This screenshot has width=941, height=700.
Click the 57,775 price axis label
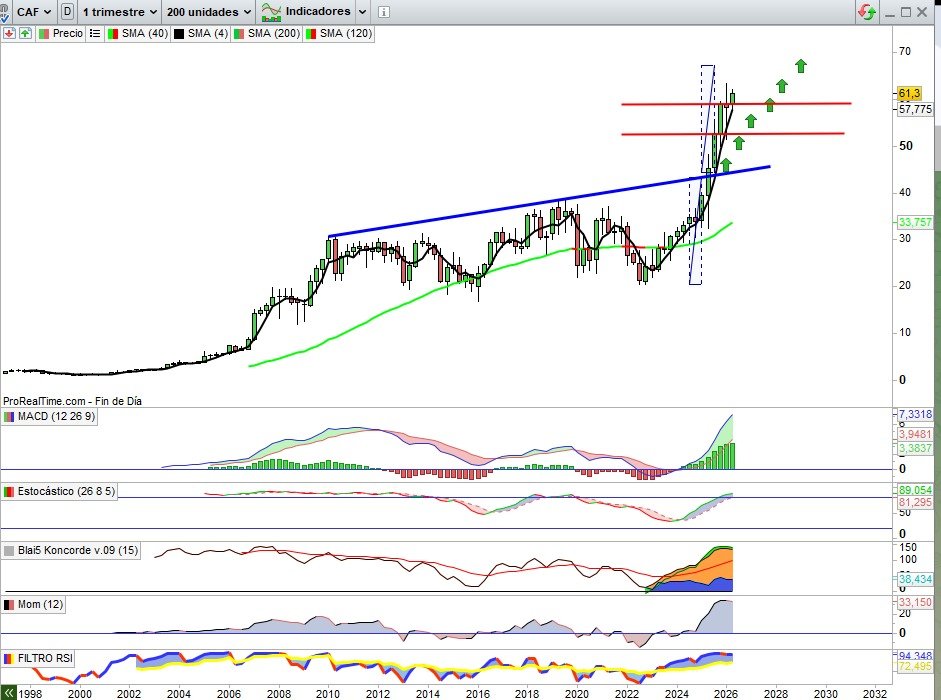[915, 109]
